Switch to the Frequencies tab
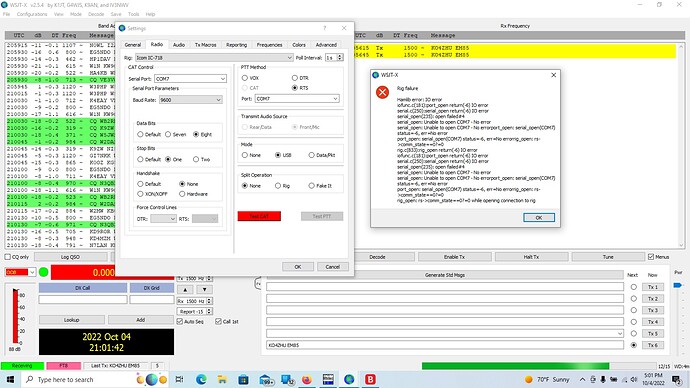The height and width of the screenshot is (388, 690). [x=269, y=45]
